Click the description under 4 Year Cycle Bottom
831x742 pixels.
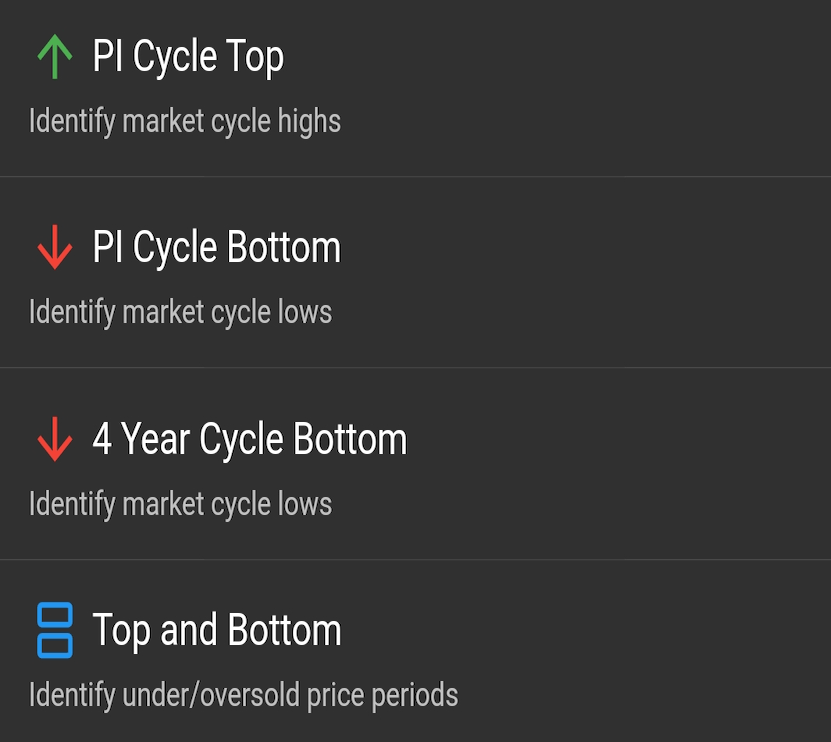180,503
